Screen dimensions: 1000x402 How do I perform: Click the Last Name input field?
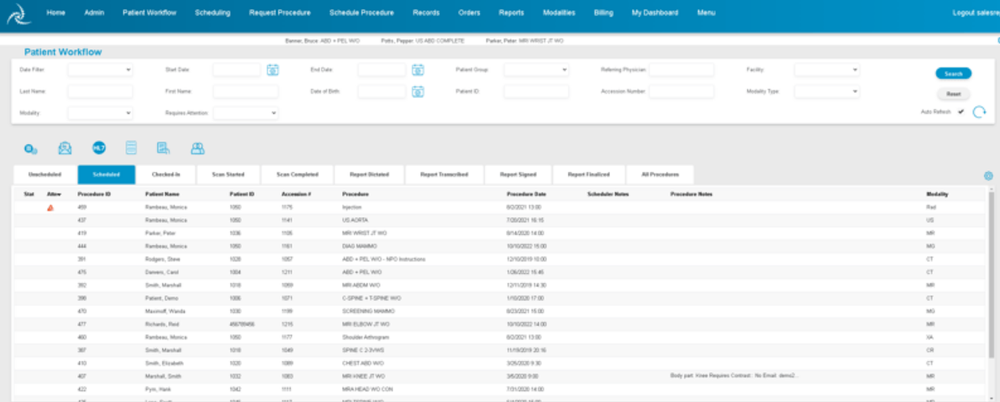coord(100,92)
